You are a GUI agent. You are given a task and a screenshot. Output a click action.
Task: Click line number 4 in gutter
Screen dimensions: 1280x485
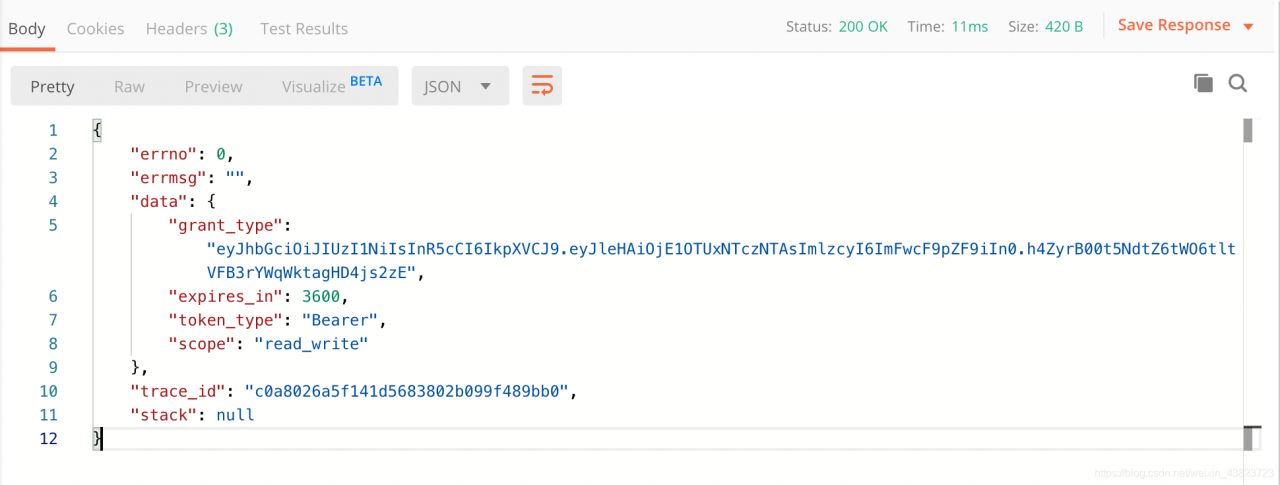[x=51, y=201]
